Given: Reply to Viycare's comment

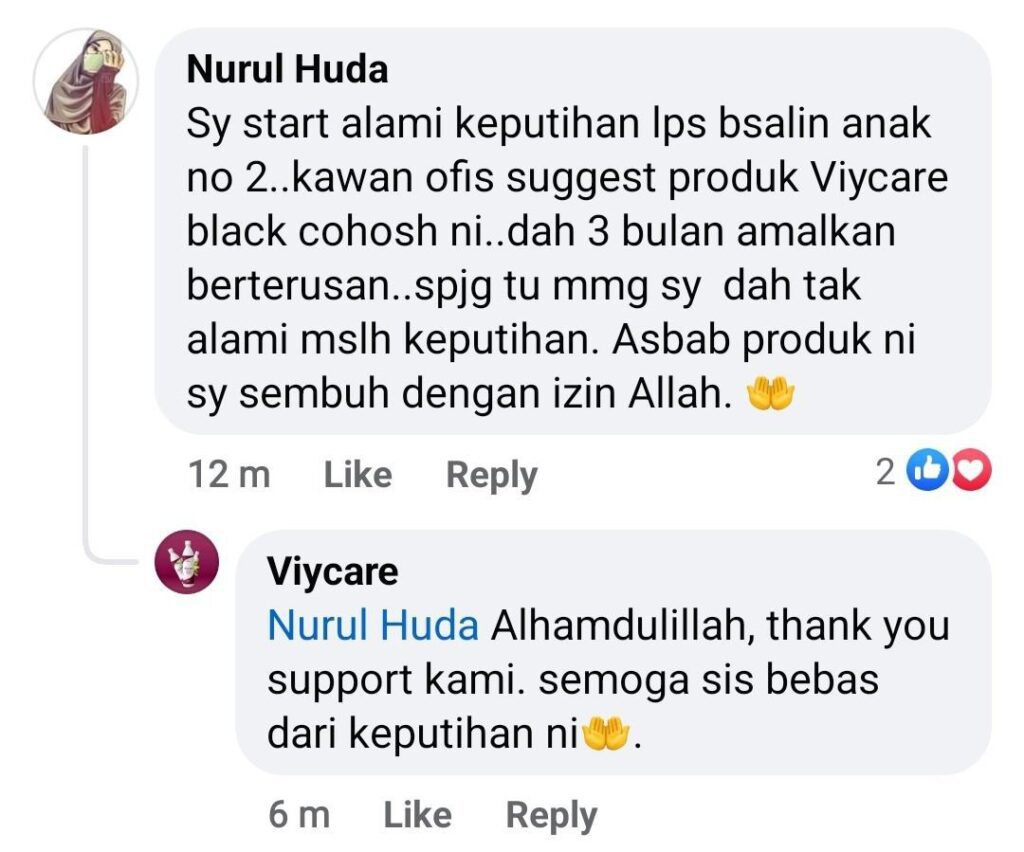Looking at the screenshot, I should click(551, 816).
